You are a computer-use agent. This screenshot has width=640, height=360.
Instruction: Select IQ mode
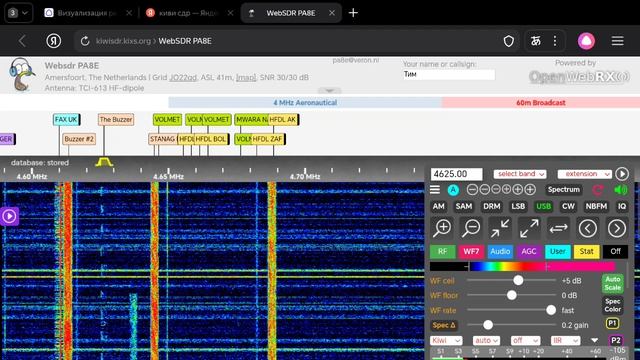pyautogui.click(x=622, y=207)
